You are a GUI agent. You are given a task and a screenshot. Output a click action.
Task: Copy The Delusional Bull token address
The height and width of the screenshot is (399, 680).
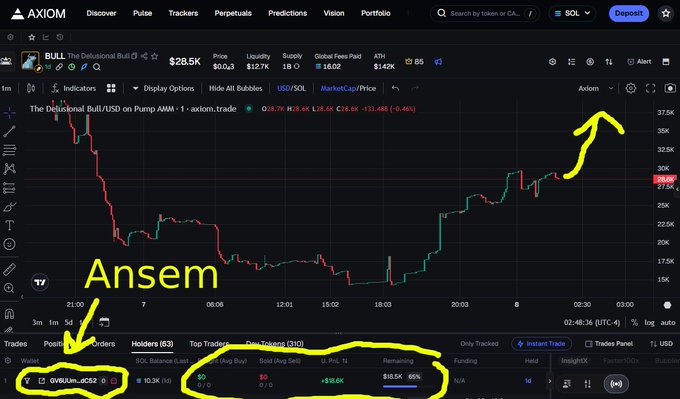click(x=134, y=56)
